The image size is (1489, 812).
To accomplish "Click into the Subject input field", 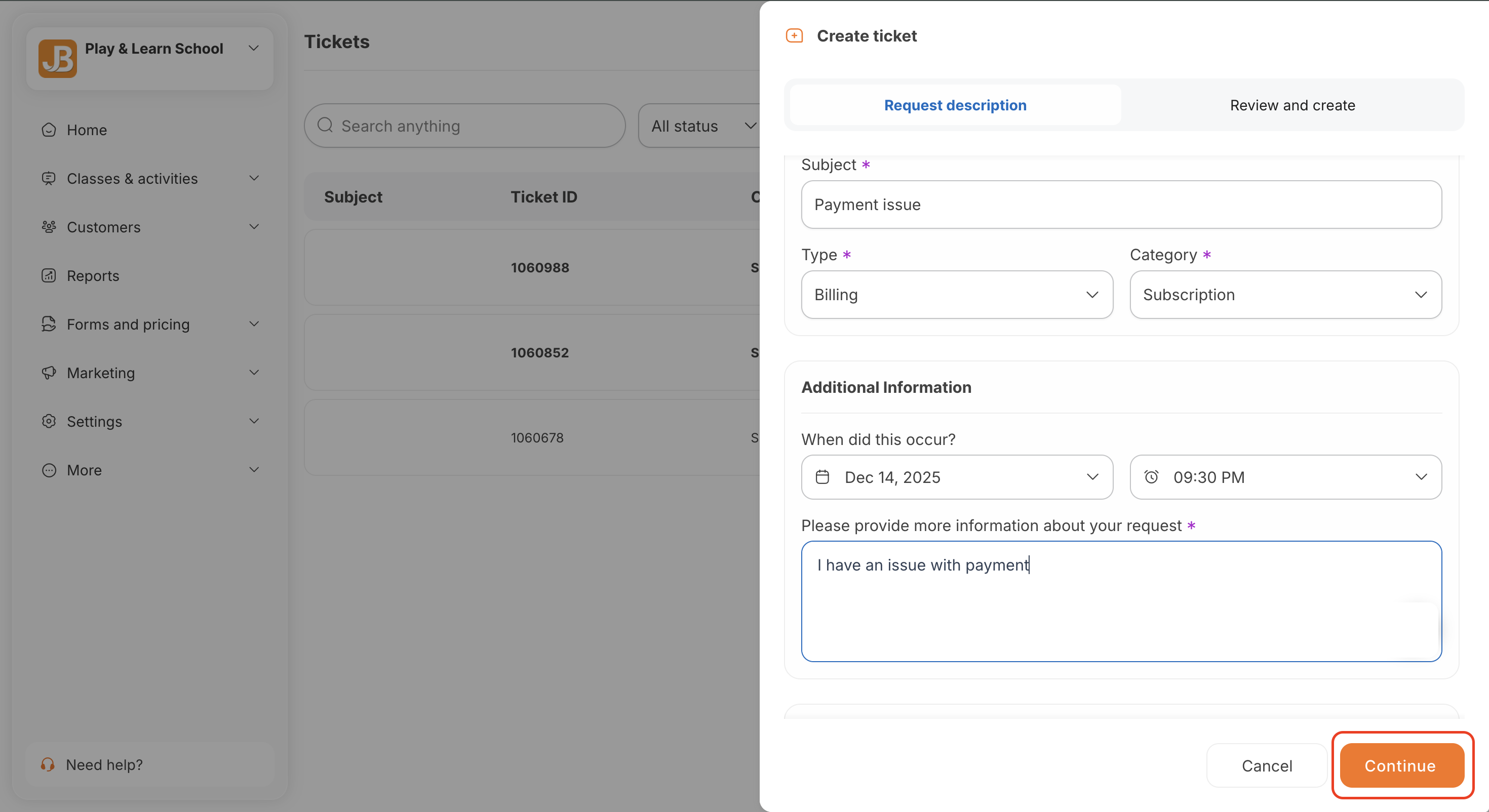I will (1121, 205).
